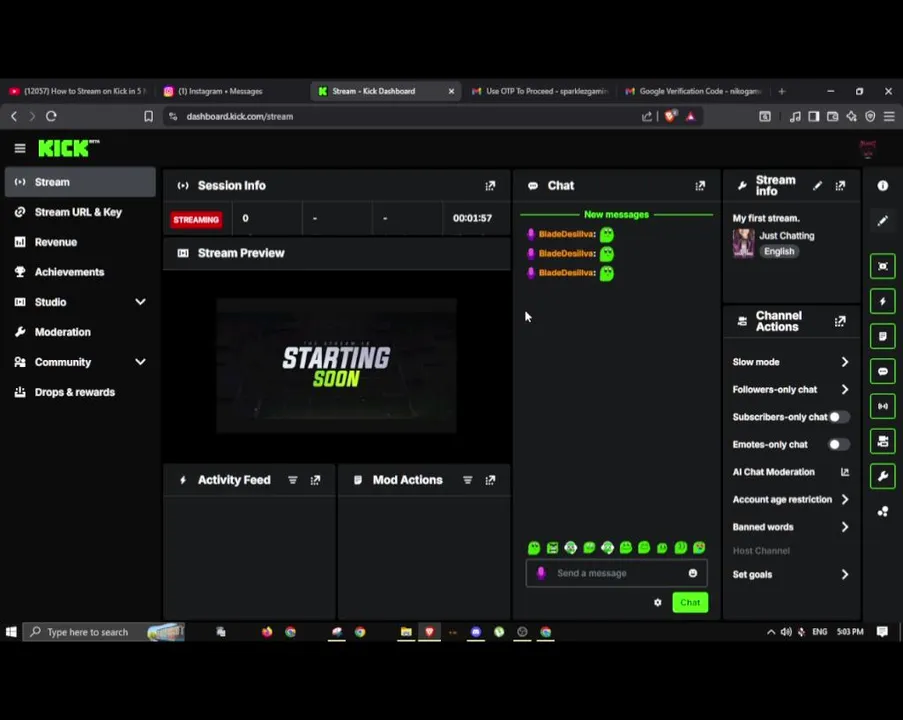
Task: Pop out the Stream info panel
Action: point(840,185)
